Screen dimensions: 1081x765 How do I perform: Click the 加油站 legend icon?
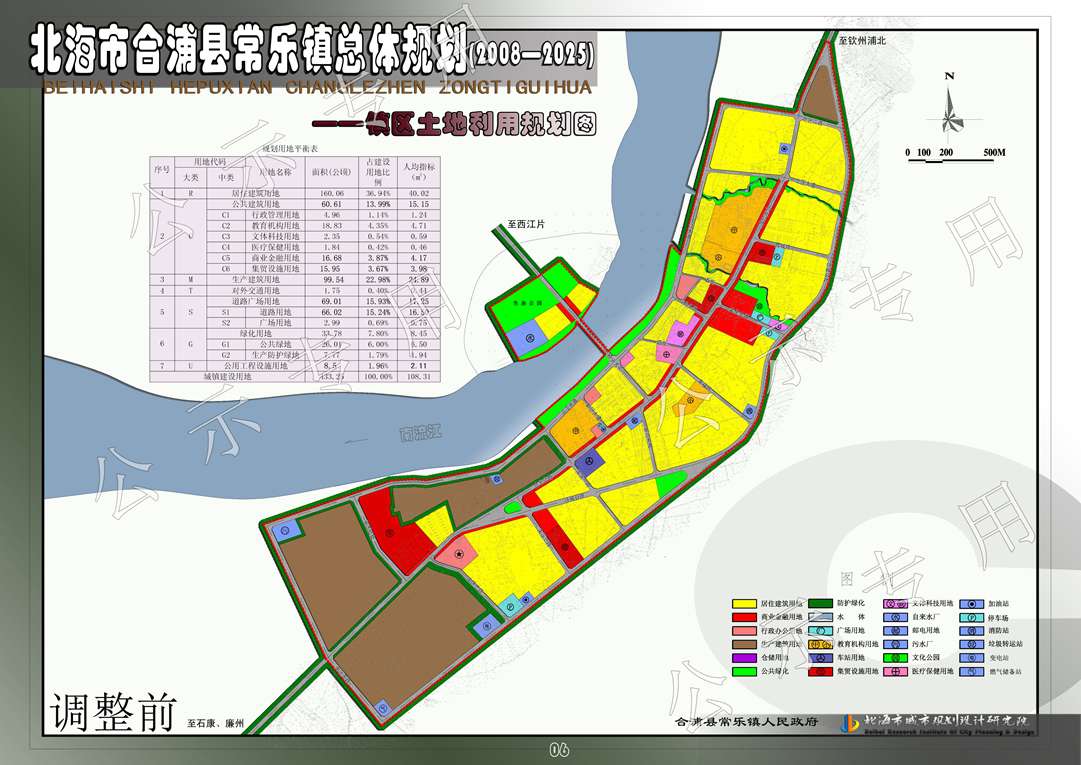(x=971, y=604)
